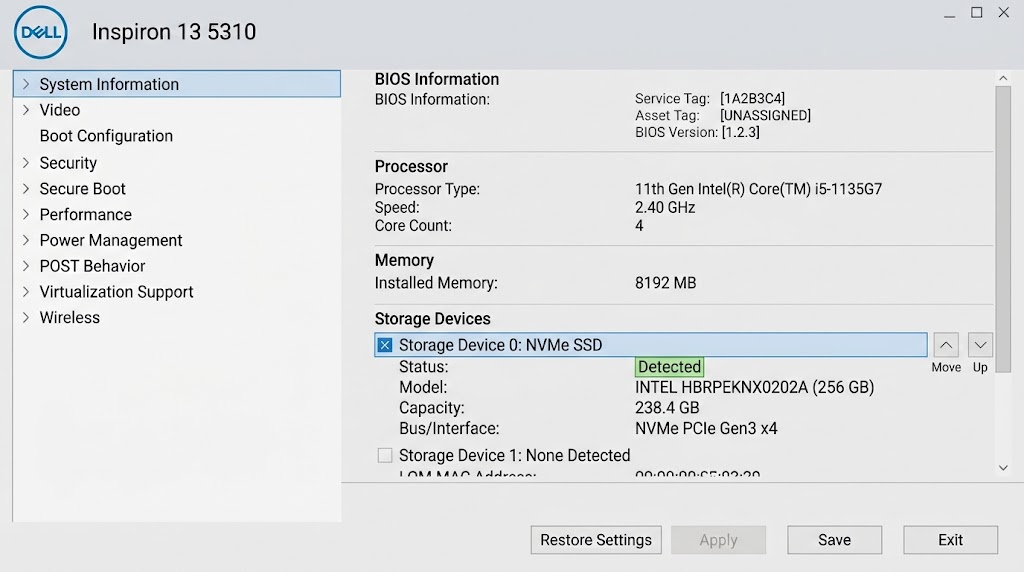The height and width of the screenshot is (572, 1024).
Task: Open the Wireless settings category
Action: pos(69,317)
